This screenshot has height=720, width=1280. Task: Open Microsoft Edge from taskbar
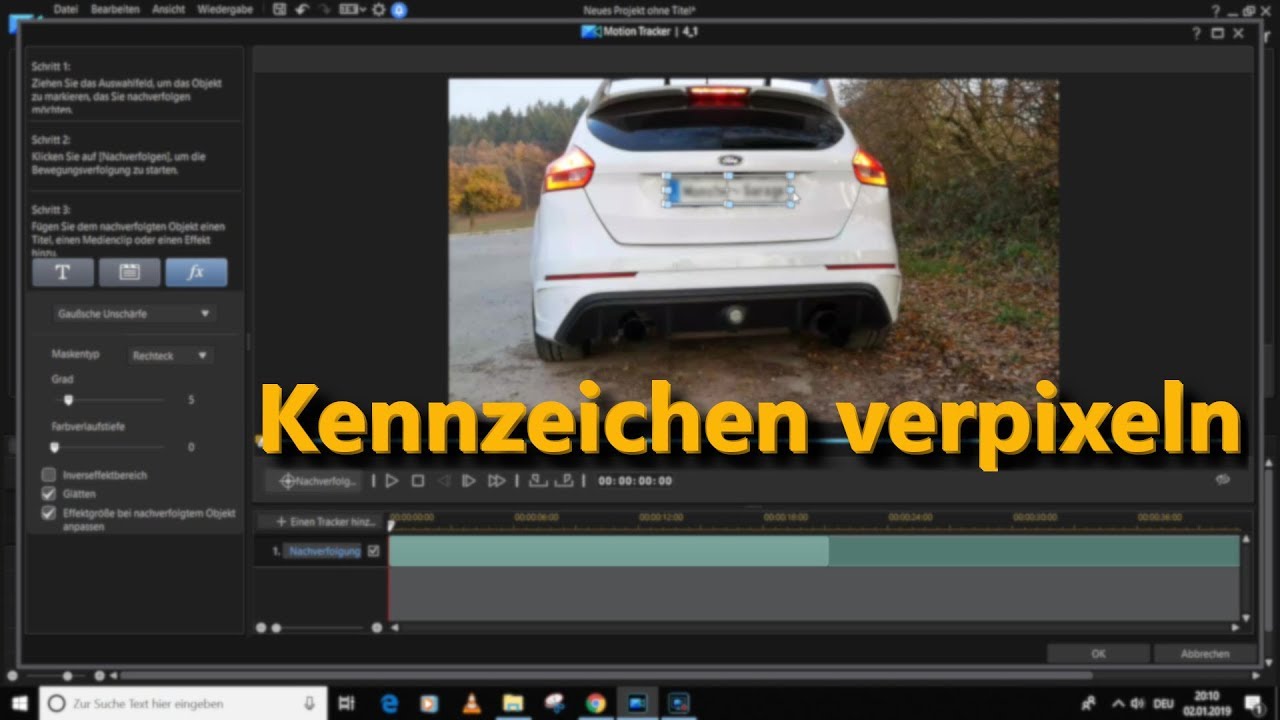click(x=388, y=704)
